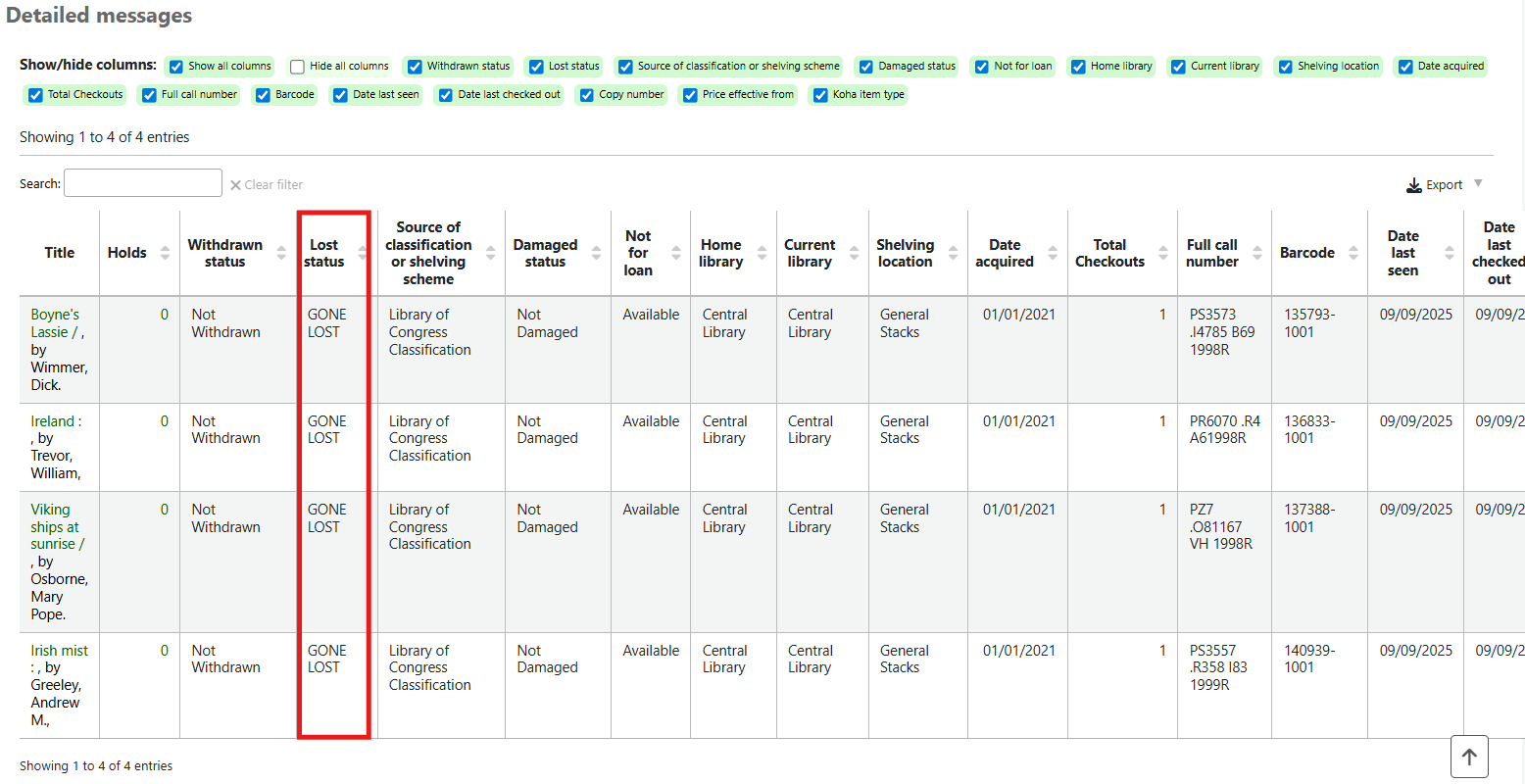
Task: Check the Hide all columns checkbox
Action: tap(297, 67)
